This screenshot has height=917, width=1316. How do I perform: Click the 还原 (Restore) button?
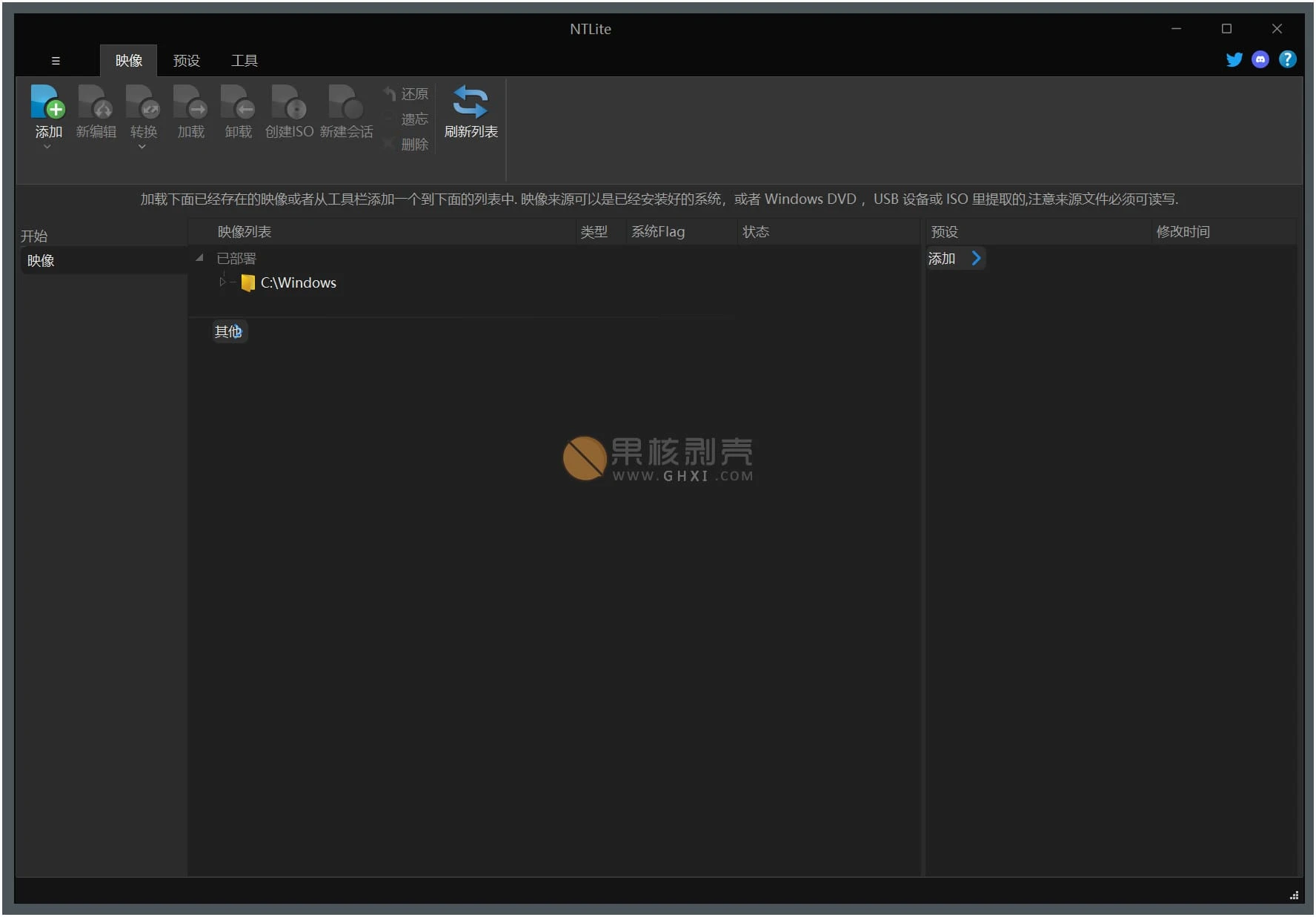[406, 94]
